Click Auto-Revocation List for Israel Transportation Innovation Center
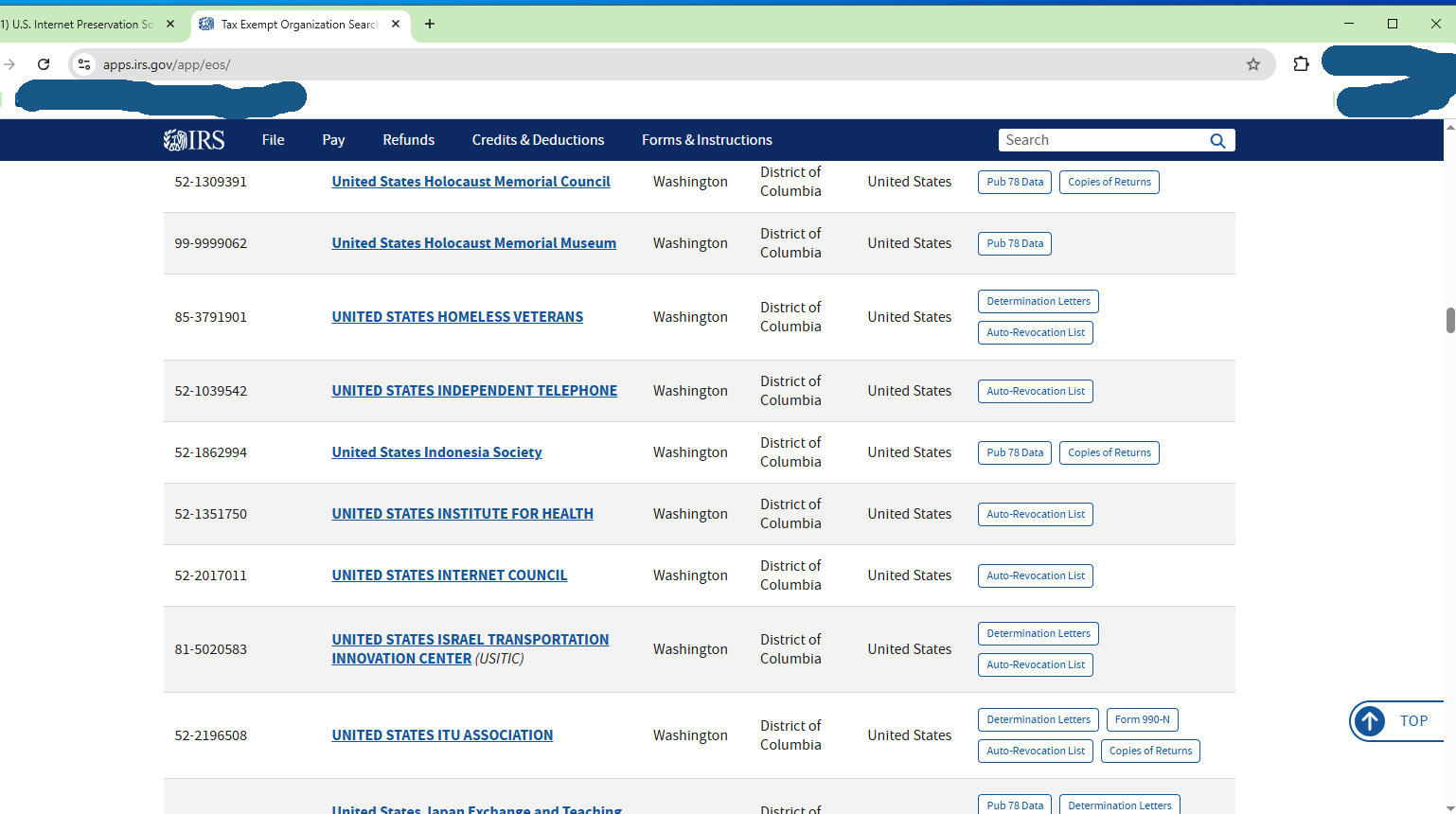The height and width of the screenshot is (814, 1456). (x=1036, y=664)
